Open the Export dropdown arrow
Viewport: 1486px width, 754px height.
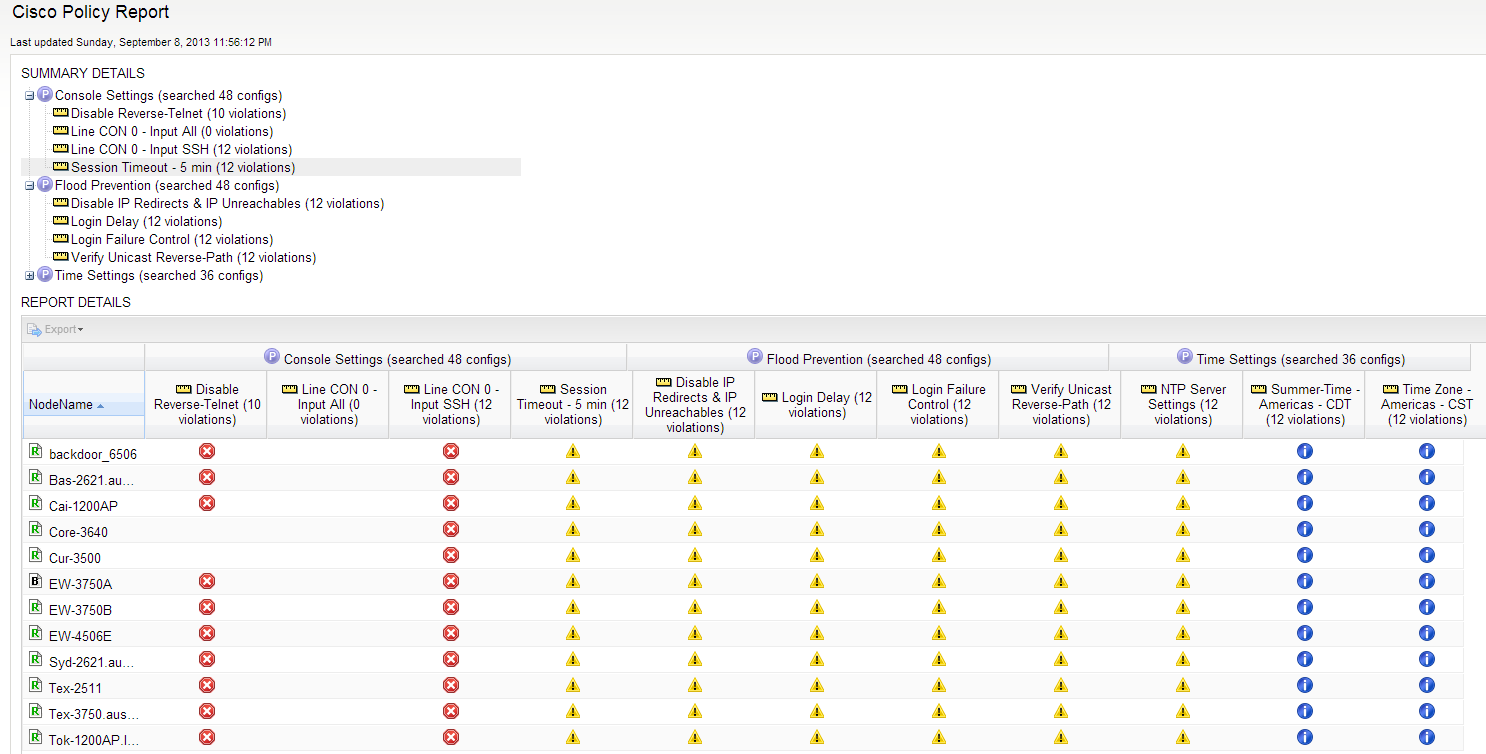click(81, 330)
